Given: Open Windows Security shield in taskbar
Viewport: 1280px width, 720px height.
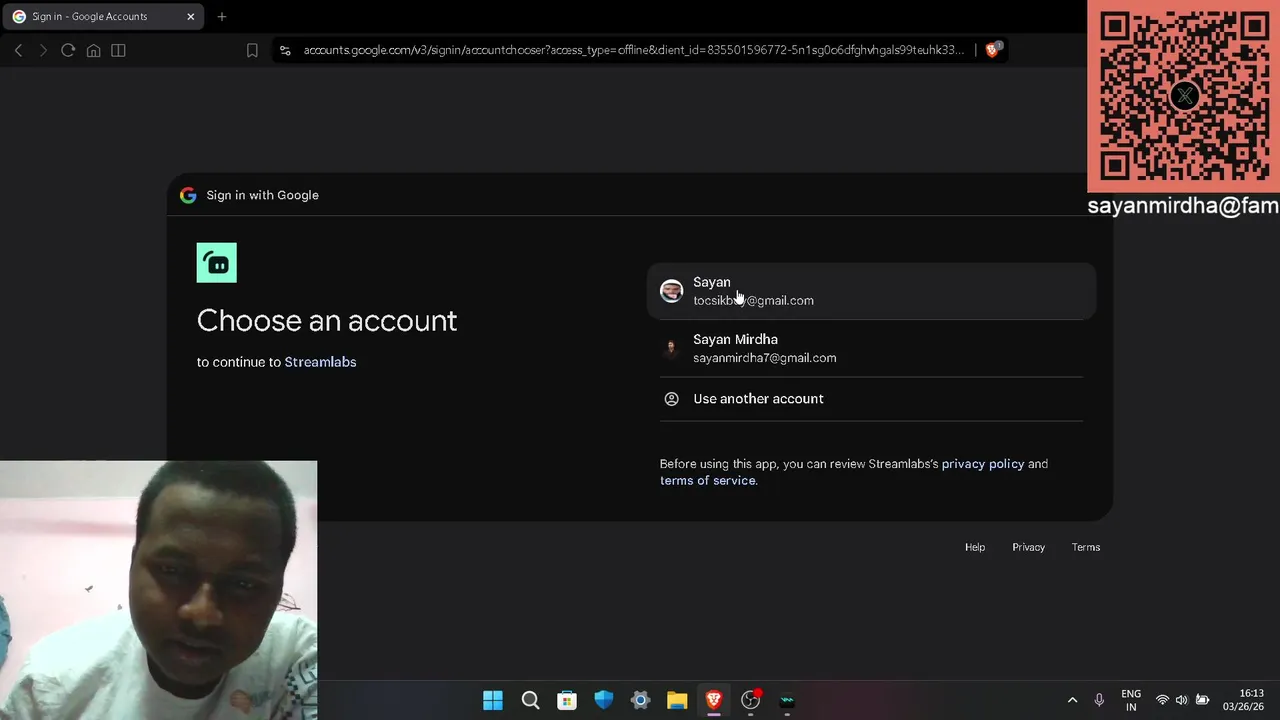Looking at the screenshot, I should [x=604, y=700].
